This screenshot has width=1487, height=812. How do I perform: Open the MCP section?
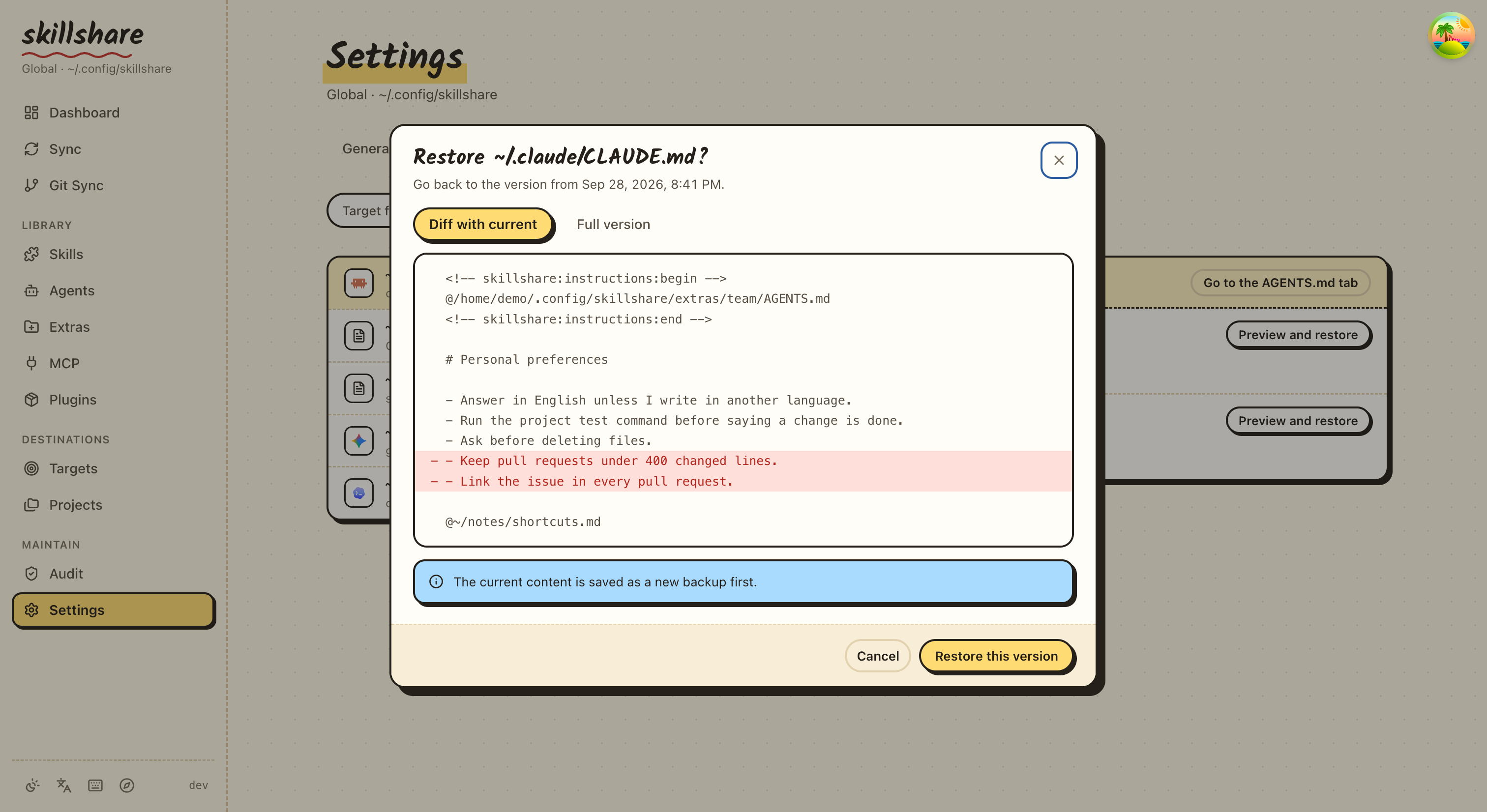point(113,363)
